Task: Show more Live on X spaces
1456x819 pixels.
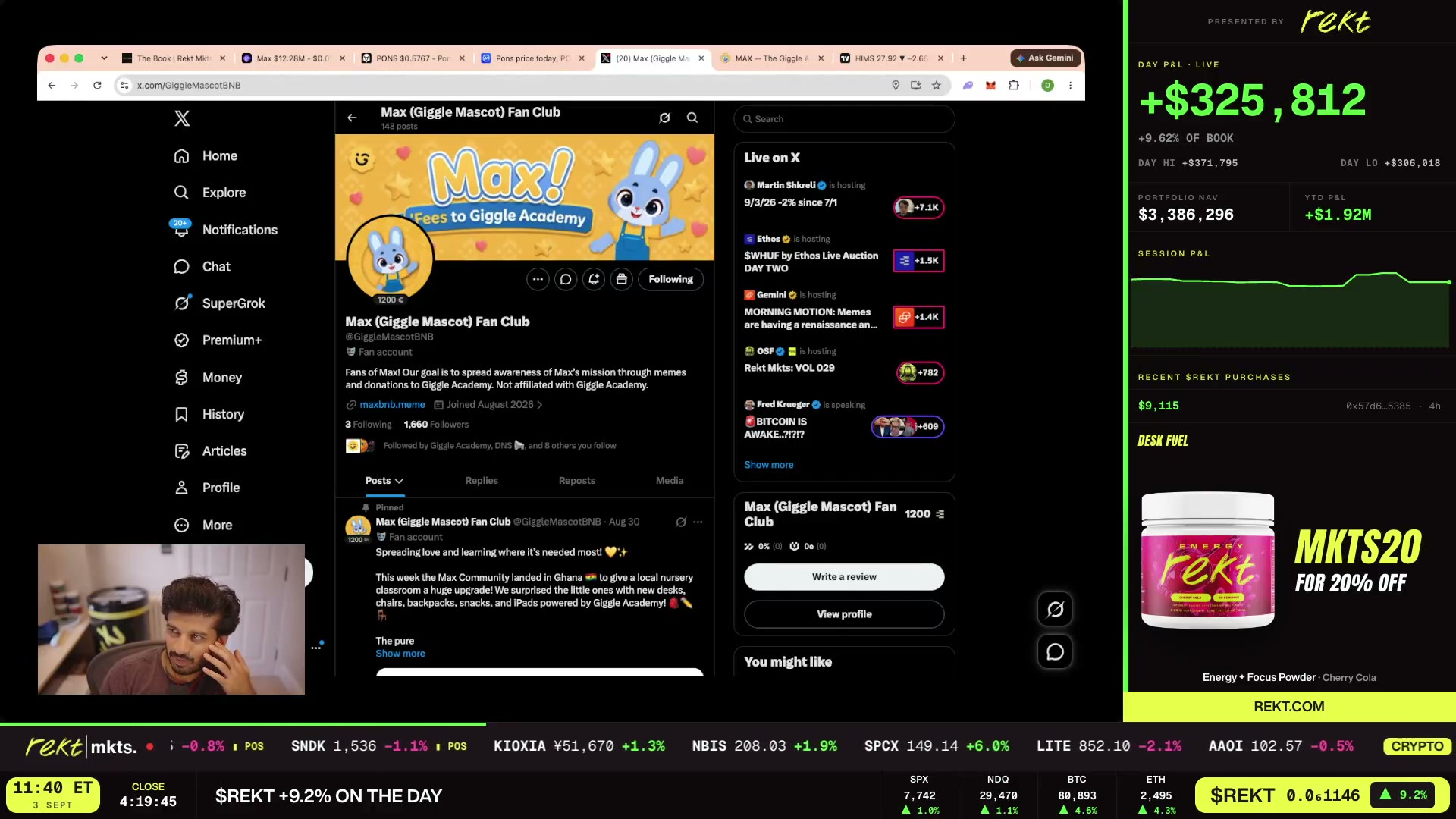Action: click(768, 465)
